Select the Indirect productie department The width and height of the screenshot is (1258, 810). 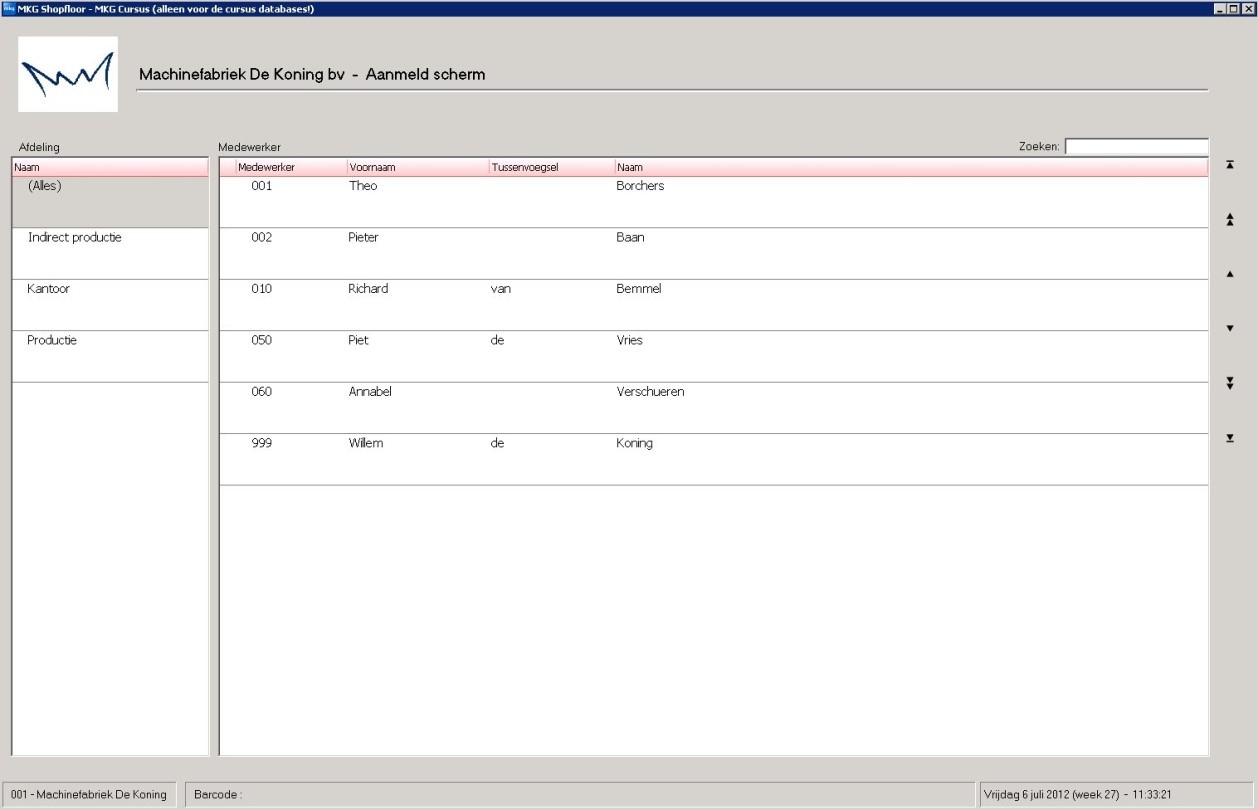[110, 254]
